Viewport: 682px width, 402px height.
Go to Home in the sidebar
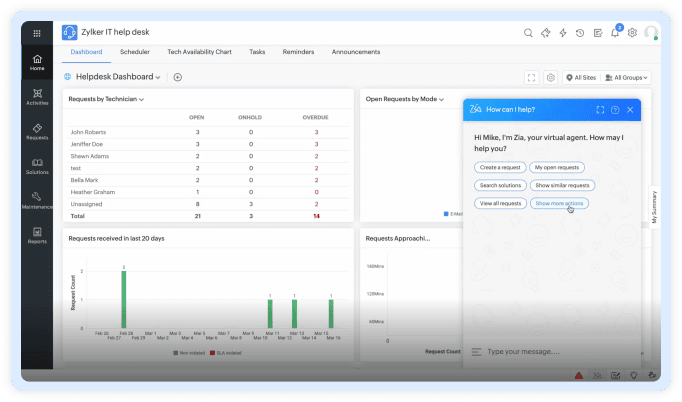click(37, 62)
